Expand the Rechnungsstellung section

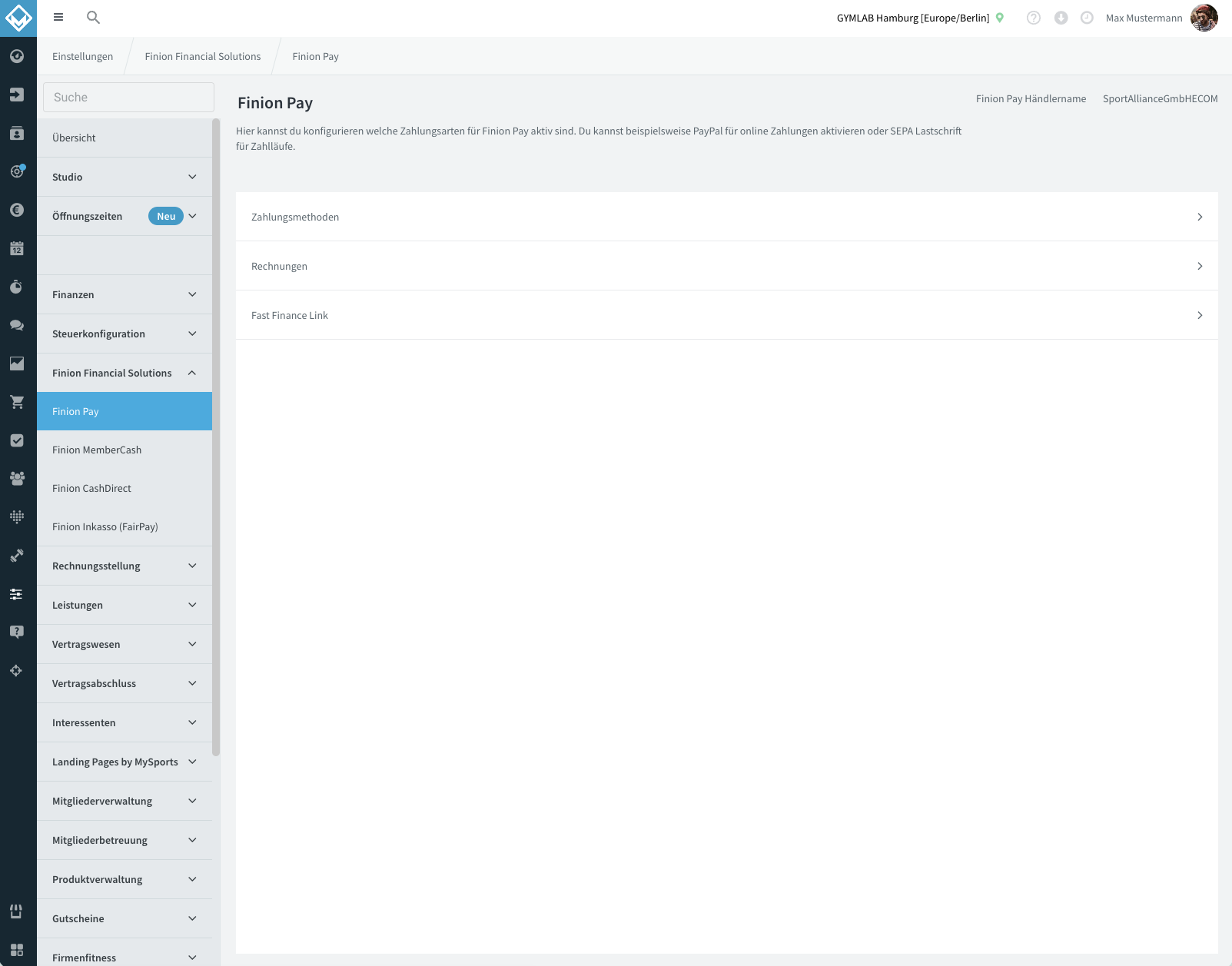coord(125,566)
